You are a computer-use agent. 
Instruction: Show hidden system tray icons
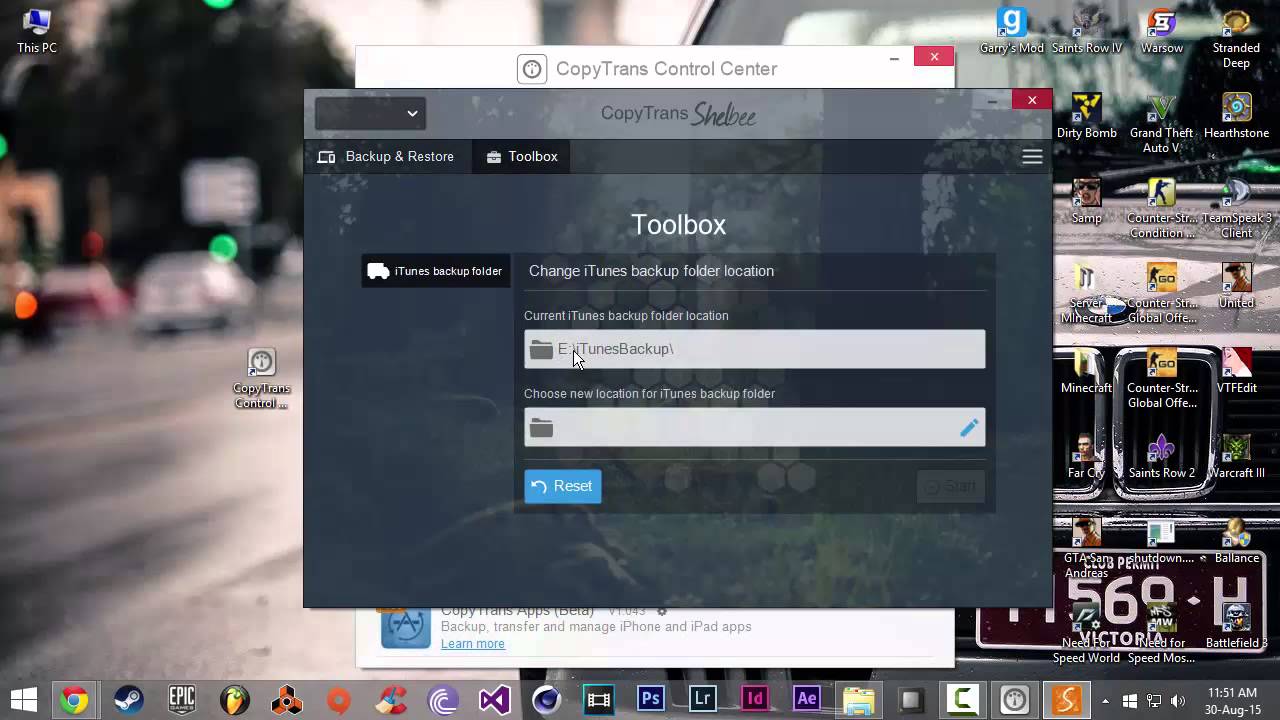click(x=1105, y=701)
